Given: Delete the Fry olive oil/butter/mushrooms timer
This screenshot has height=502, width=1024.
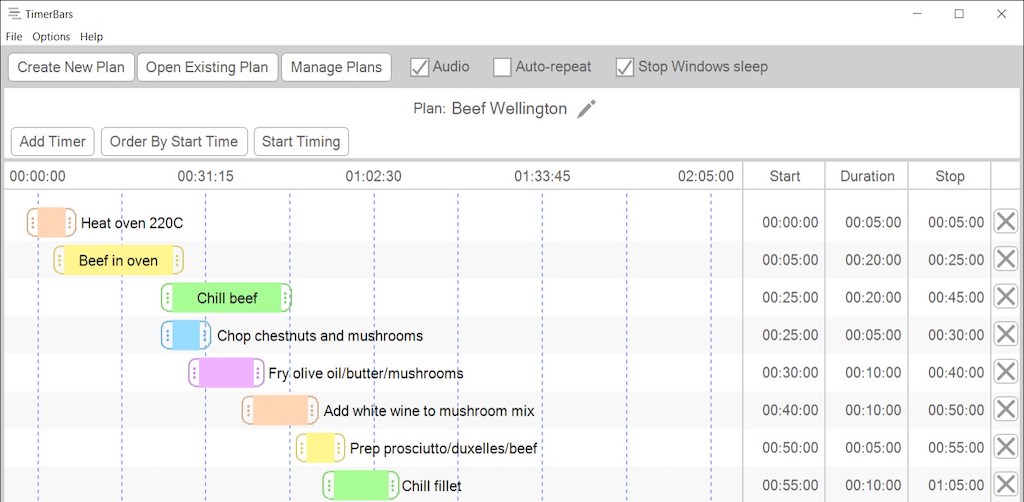Looking at the screenshot, I should 1005,372.
